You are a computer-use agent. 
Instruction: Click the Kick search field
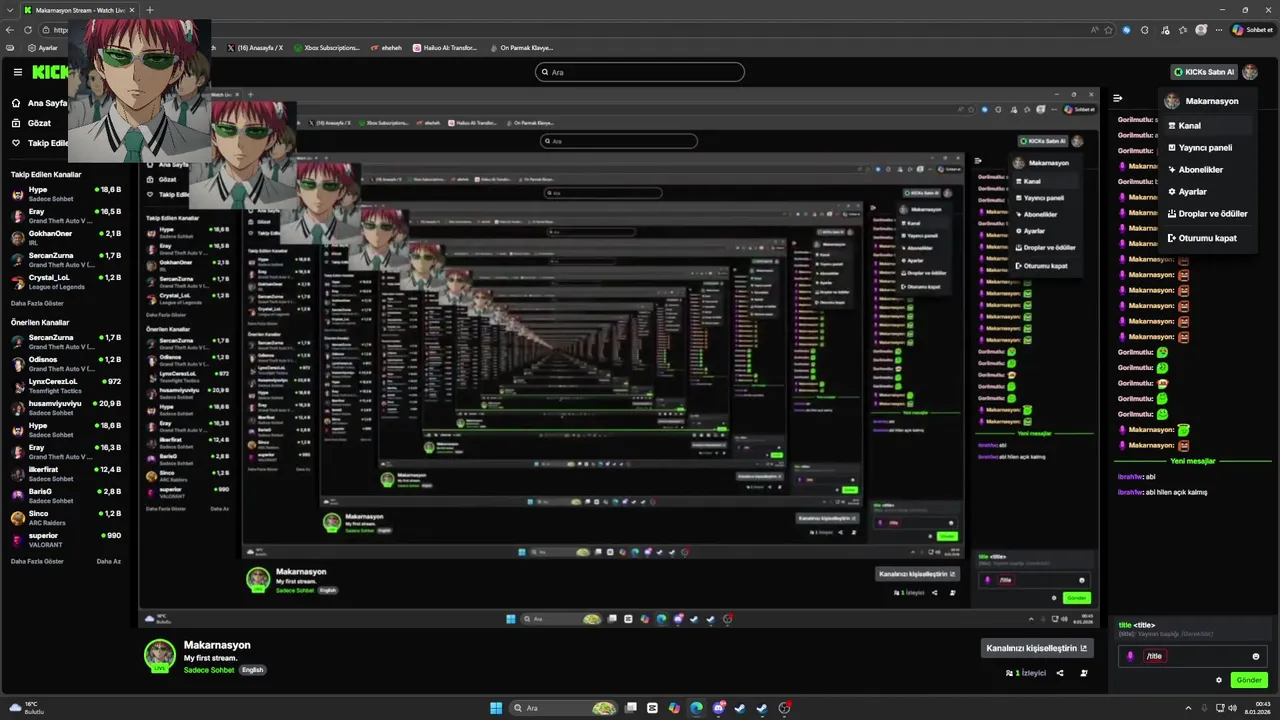[x=640, y=72]
